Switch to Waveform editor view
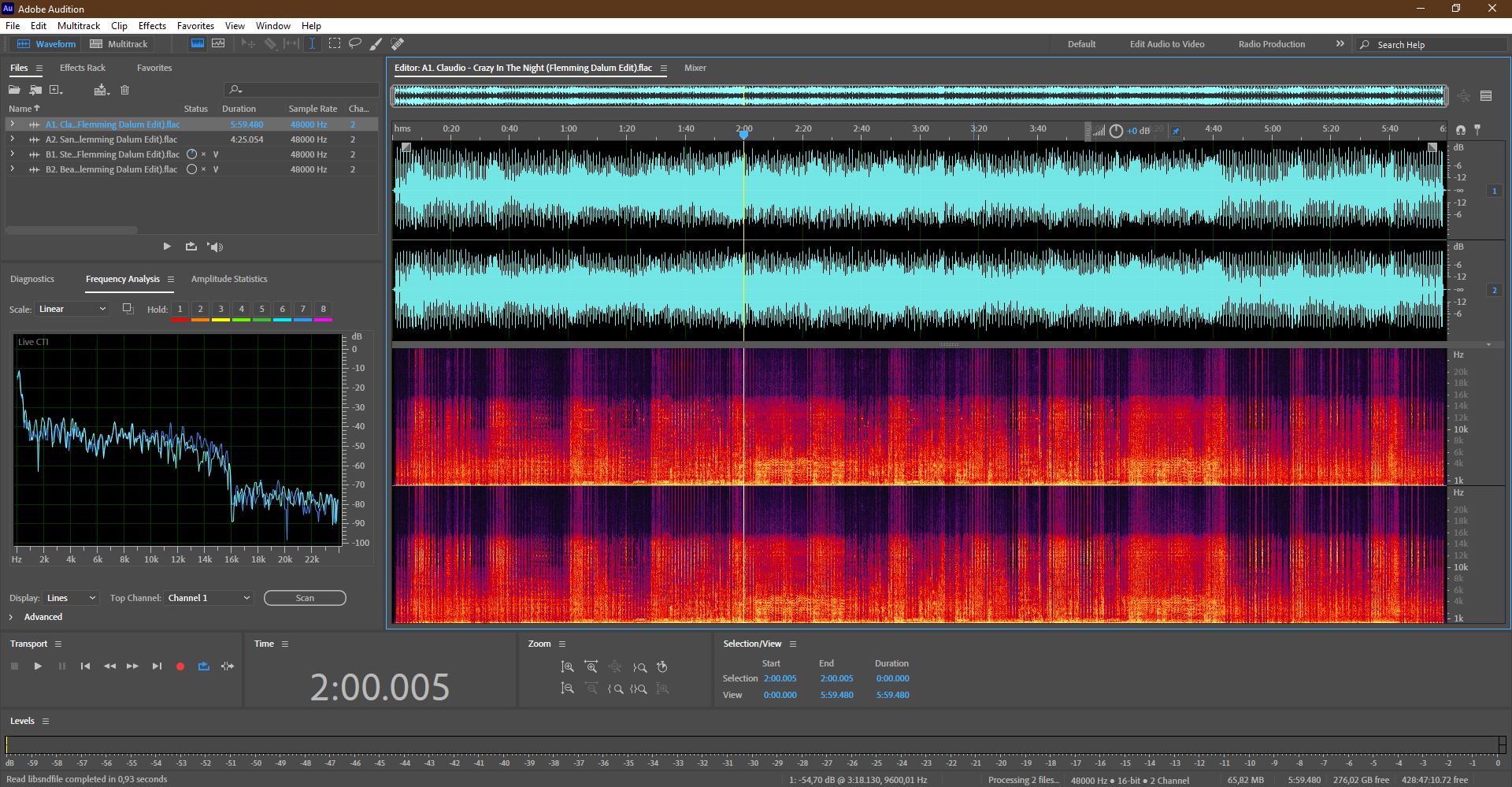The width and height of the screenshot is (1512, 787). coord(46,44)
